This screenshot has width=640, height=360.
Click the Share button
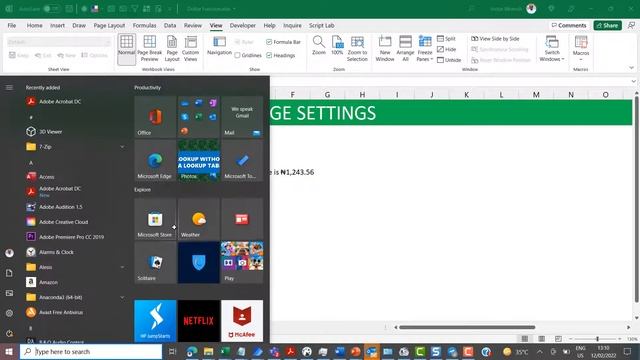pyautogui.click(x=607, y=25)
